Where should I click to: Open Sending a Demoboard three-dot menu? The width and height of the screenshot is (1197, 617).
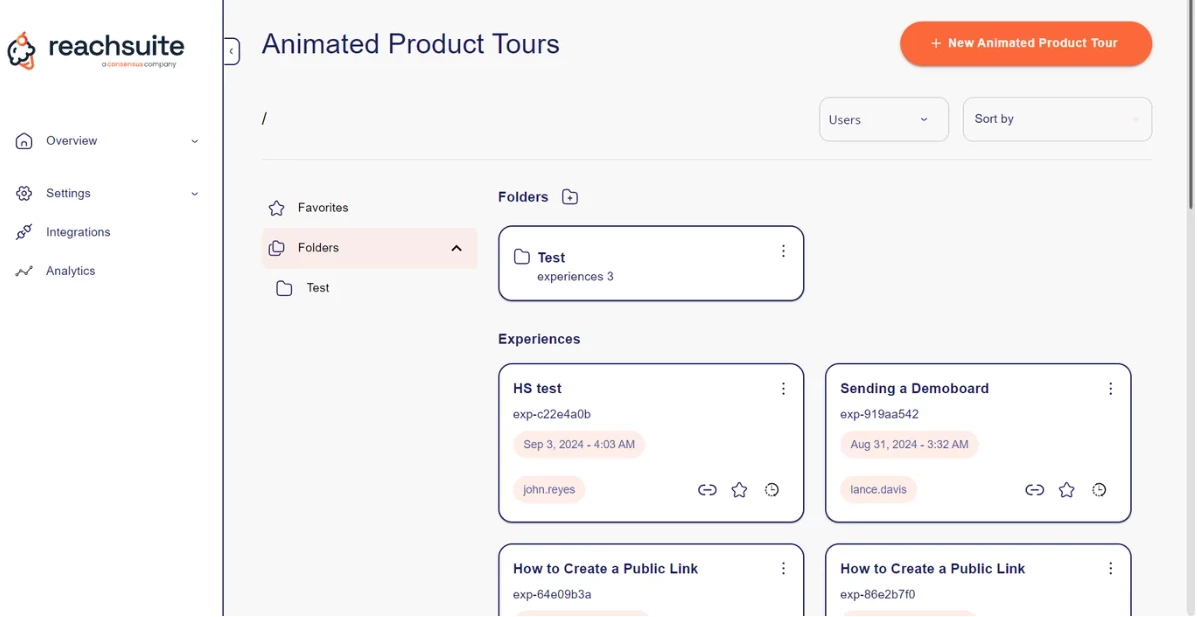(x=1110, y=389)
